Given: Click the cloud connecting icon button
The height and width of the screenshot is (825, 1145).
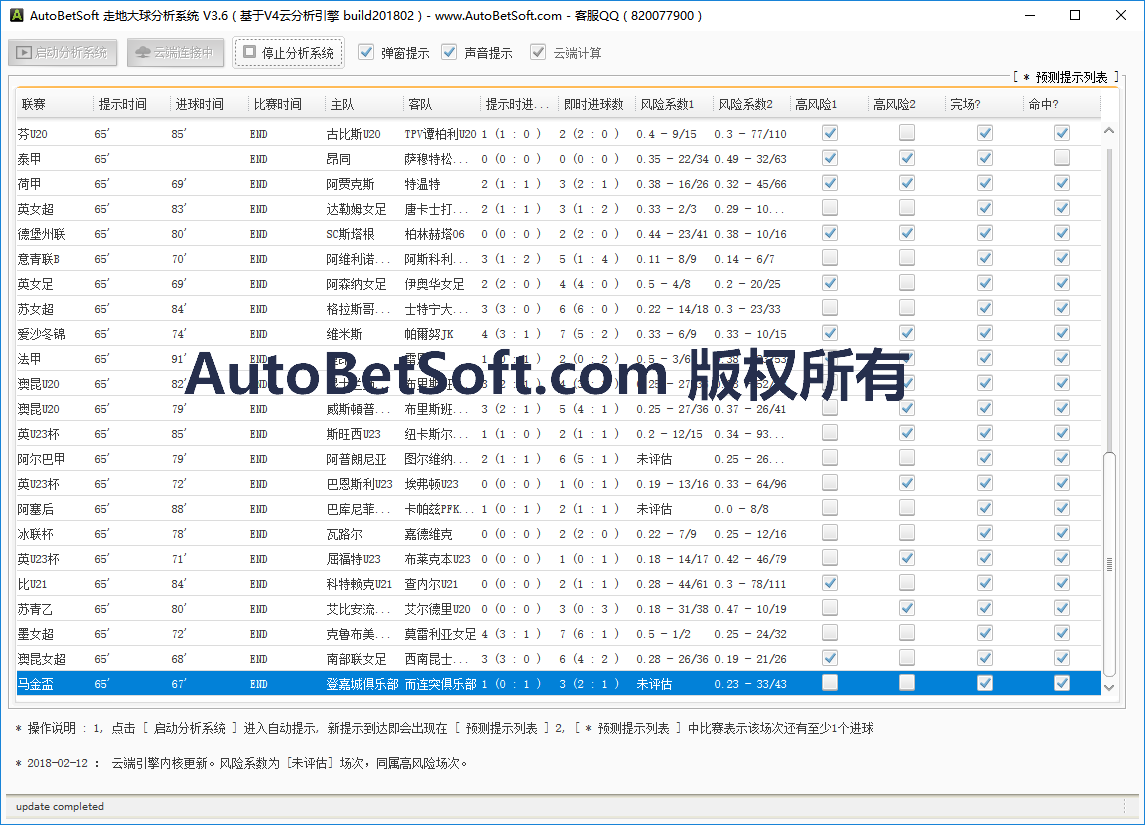Looking at the screenshot, I should [143, 53].
